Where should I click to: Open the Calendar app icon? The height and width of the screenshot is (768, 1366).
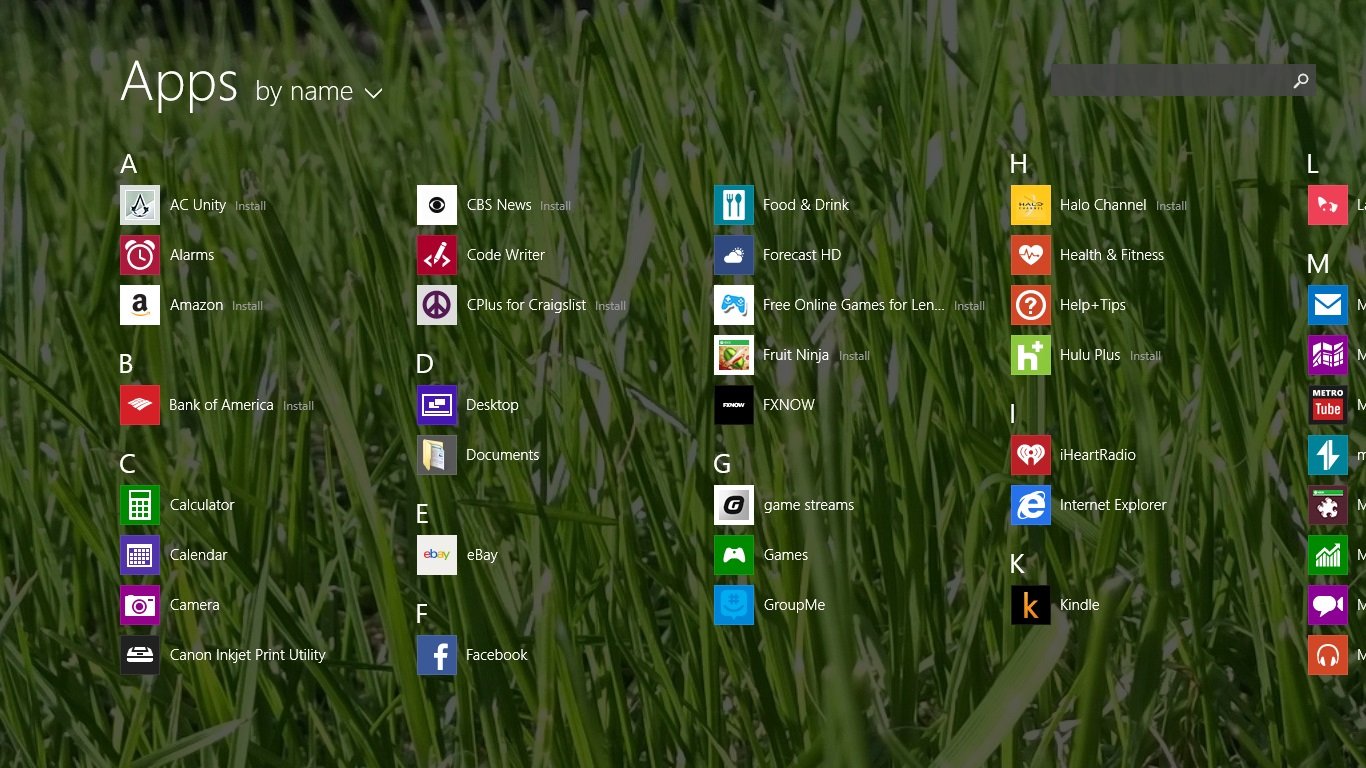140,555
